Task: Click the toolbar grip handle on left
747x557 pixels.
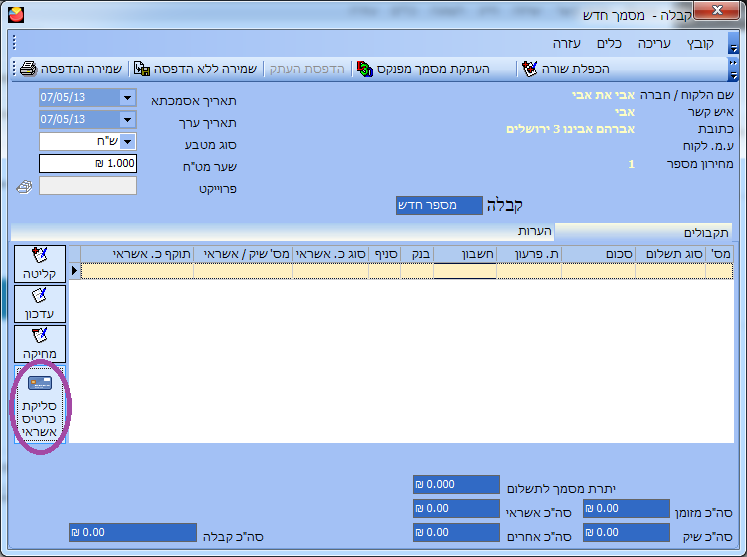Action: (14, 68)
